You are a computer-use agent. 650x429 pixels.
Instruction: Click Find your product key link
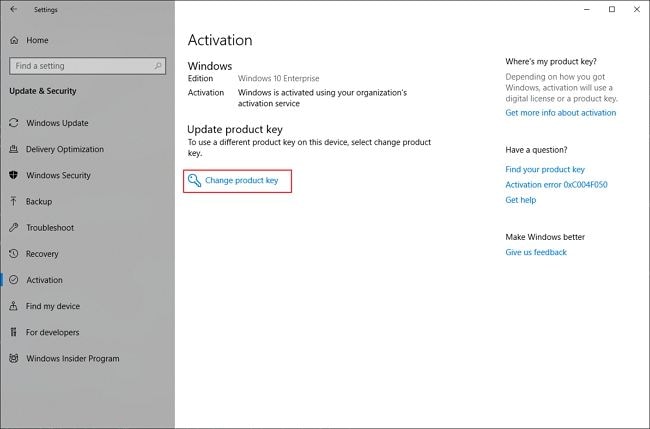tap(545, 170)
